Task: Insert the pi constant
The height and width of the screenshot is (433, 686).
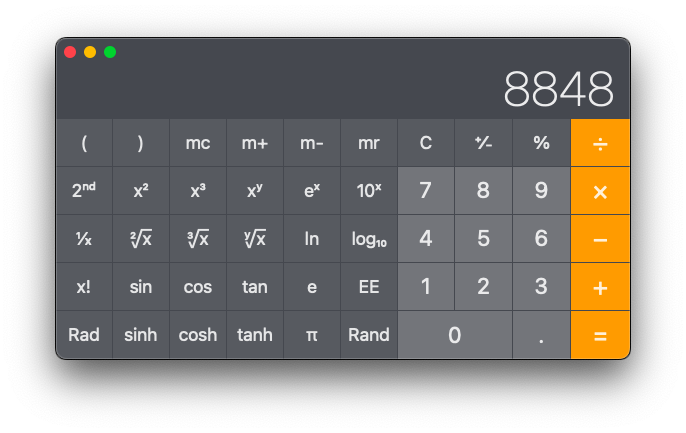Action: coord(312,335)
